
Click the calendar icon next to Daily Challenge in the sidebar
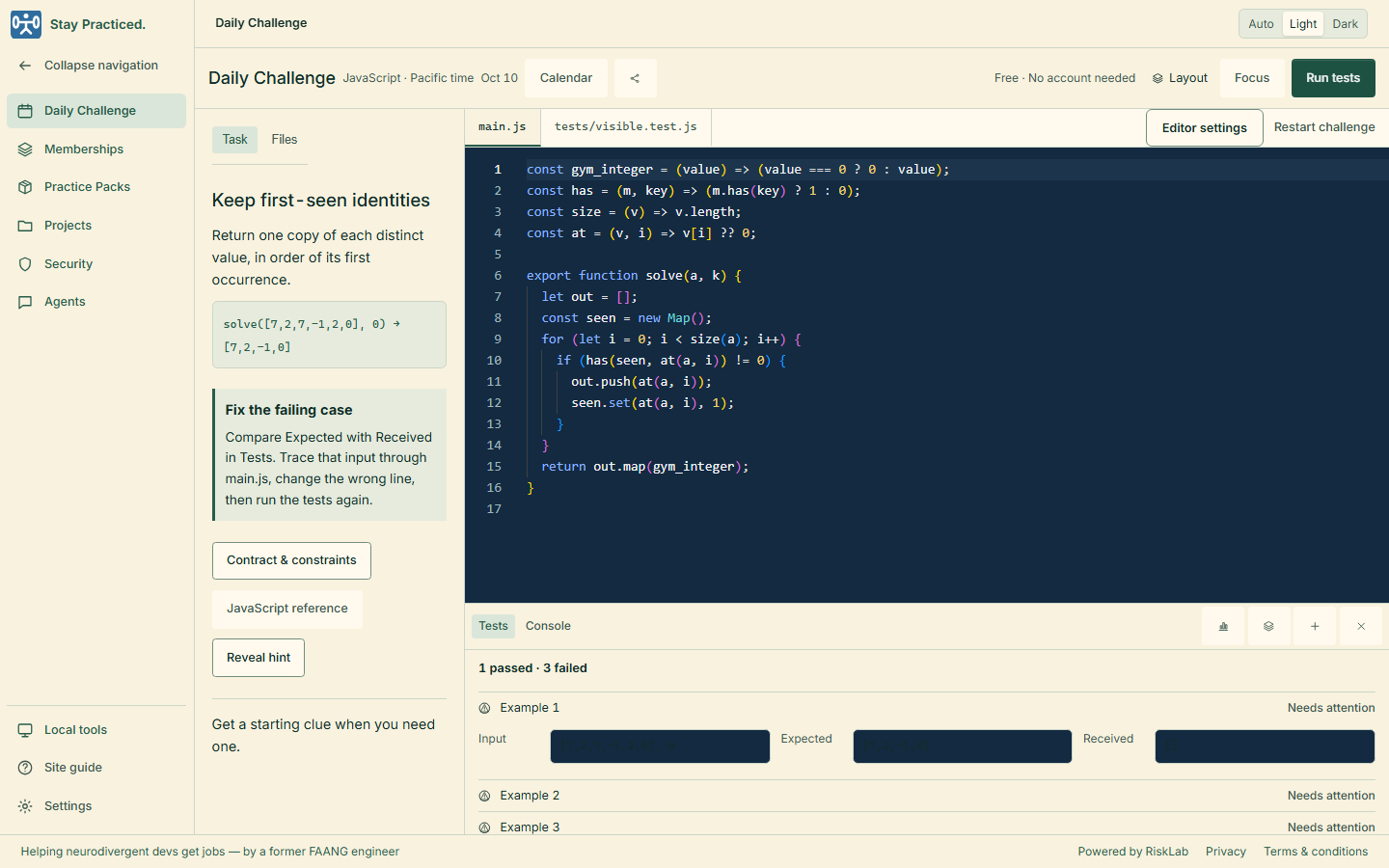(x=25, y=111)
